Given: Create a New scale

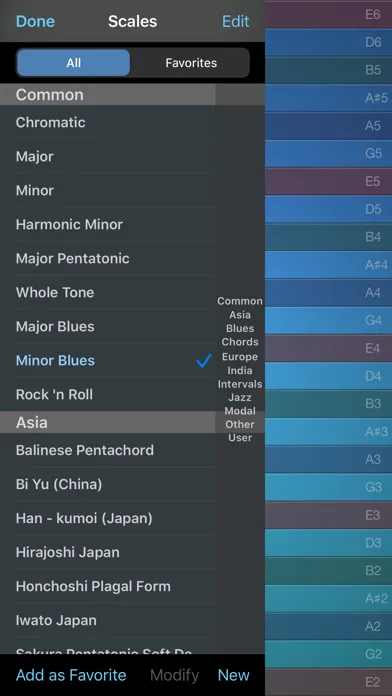Looking at the screenshot, I should point(234,675).
